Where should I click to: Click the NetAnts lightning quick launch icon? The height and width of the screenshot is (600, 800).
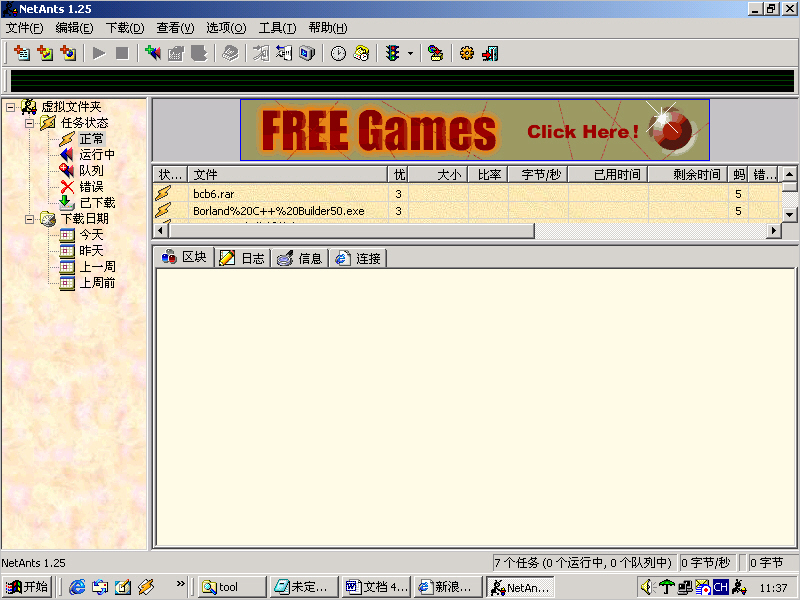[146, 587]
